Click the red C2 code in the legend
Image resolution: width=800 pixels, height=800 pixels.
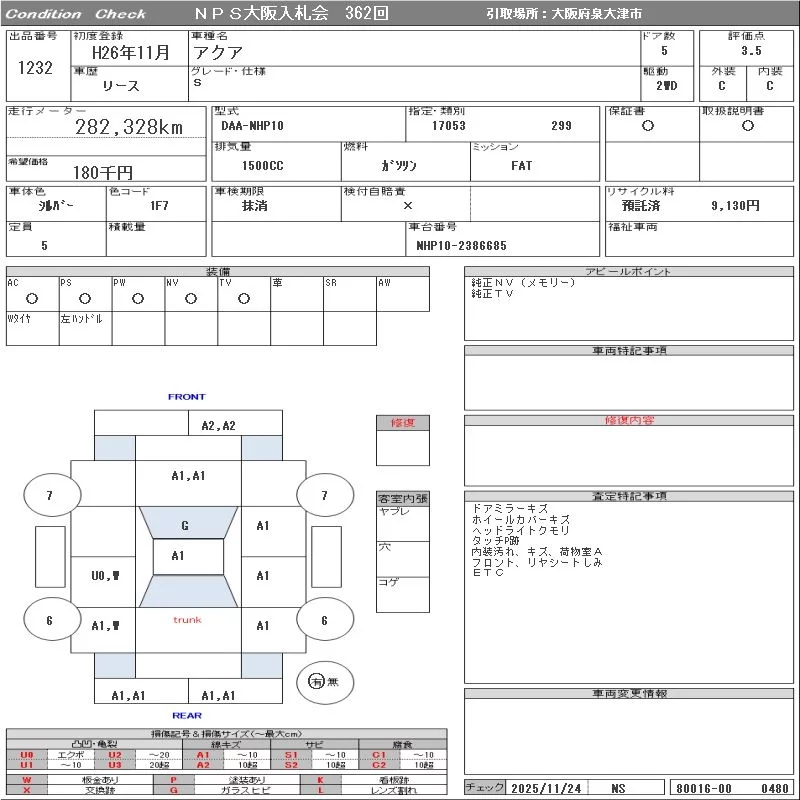379,765
